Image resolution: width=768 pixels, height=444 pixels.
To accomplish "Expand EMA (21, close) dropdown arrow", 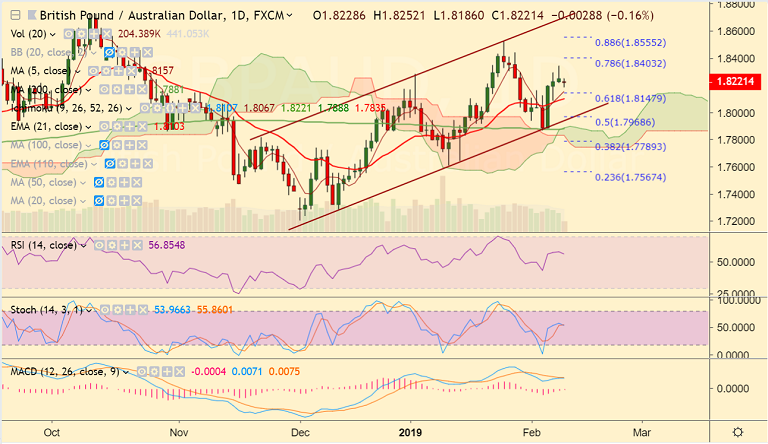I will pyautogui.click(x=88, y=127).
